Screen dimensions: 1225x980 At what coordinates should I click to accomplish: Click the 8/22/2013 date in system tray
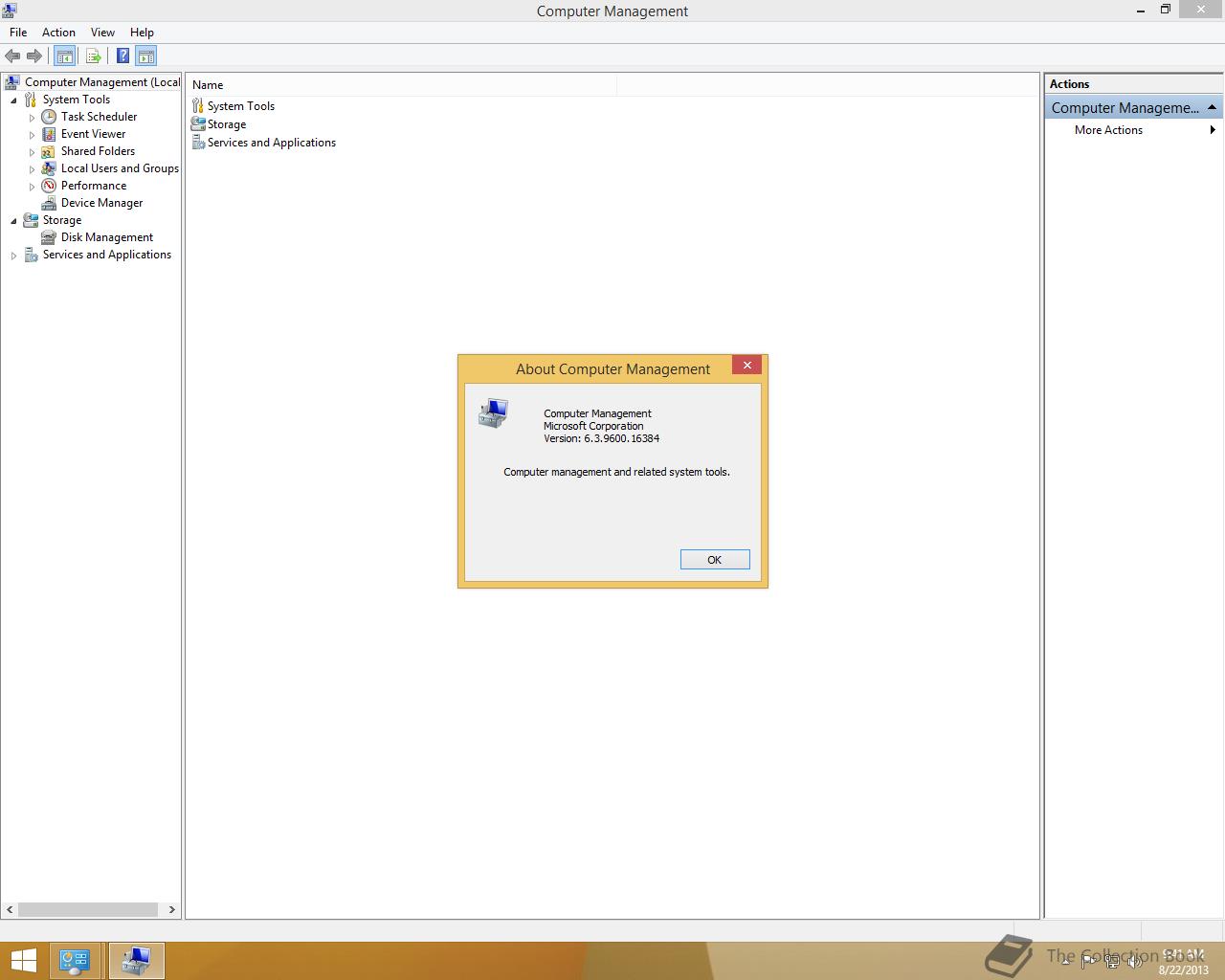[1183, 969]
